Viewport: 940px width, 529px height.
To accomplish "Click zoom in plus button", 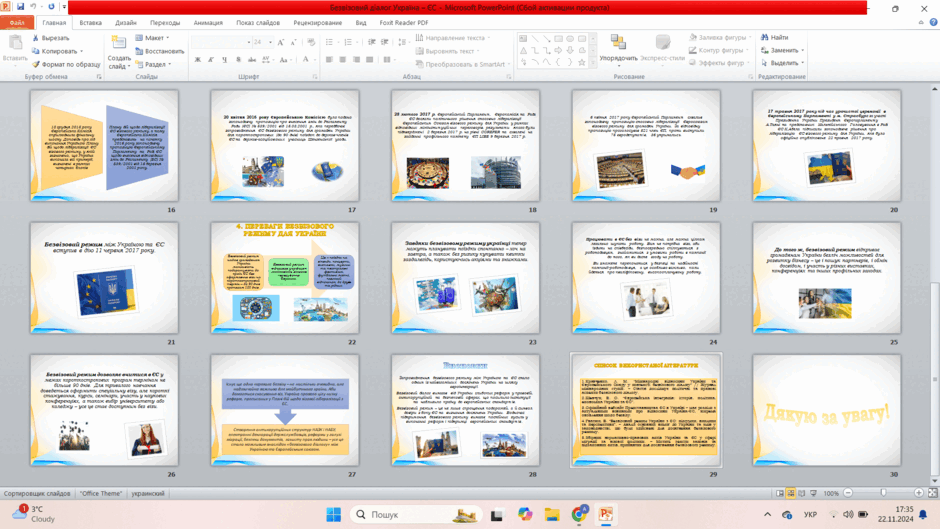I will pyautogui.click(x=918, y=493).
